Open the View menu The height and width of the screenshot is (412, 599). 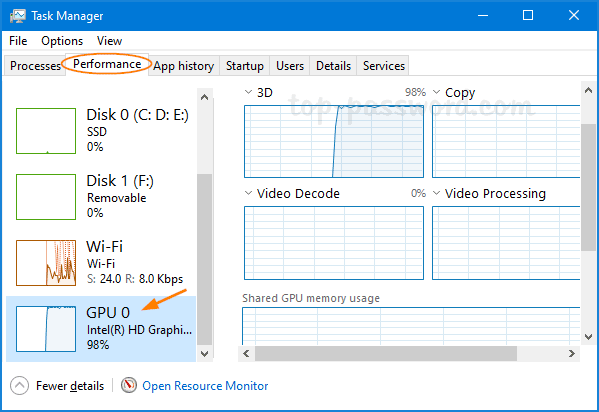109,41
